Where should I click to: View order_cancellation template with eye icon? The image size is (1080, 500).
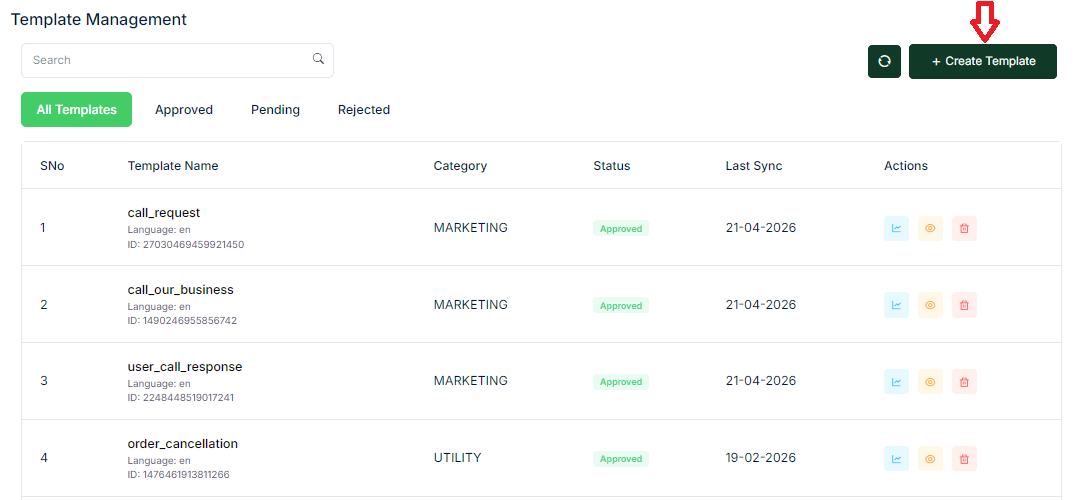[931, 459]
